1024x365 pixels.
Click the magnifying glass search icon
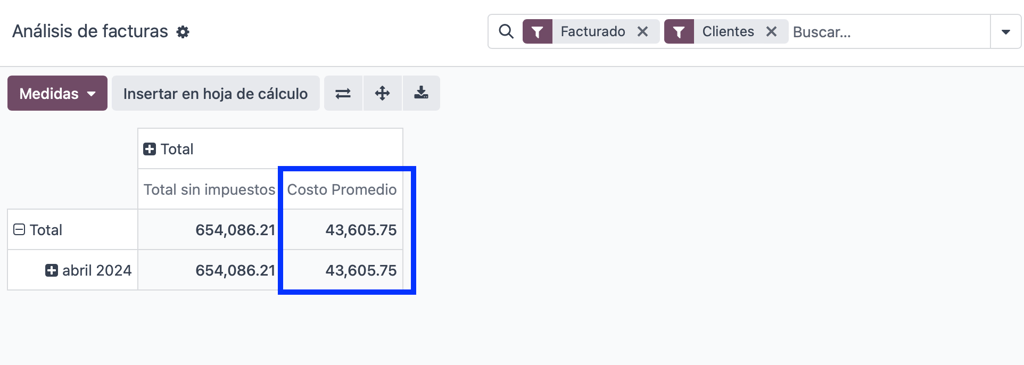tap(505, 31)
